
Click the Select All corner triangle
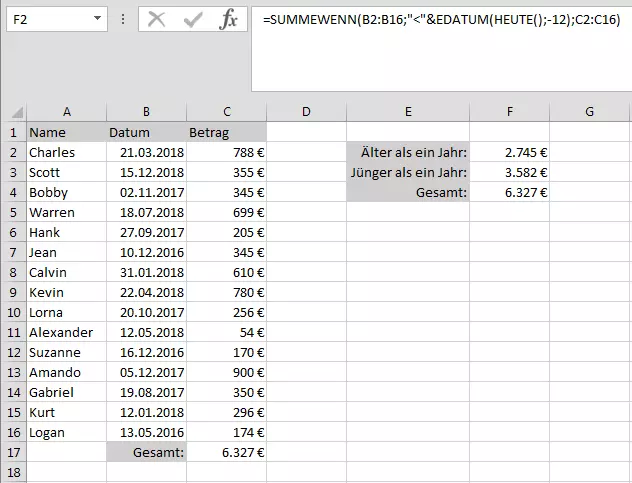pyautogui.click(x=13, y=111)
